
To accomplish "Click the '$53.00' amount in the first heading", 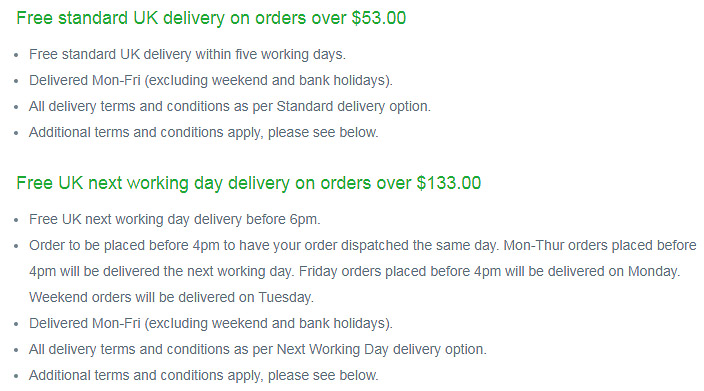I will coord(379,18).
